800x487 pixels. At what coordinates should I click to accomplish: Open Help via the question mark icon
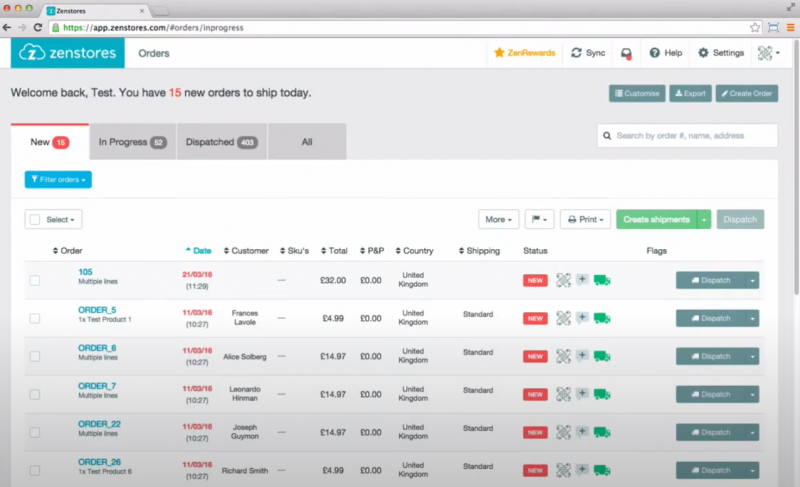tap(655, 53)
